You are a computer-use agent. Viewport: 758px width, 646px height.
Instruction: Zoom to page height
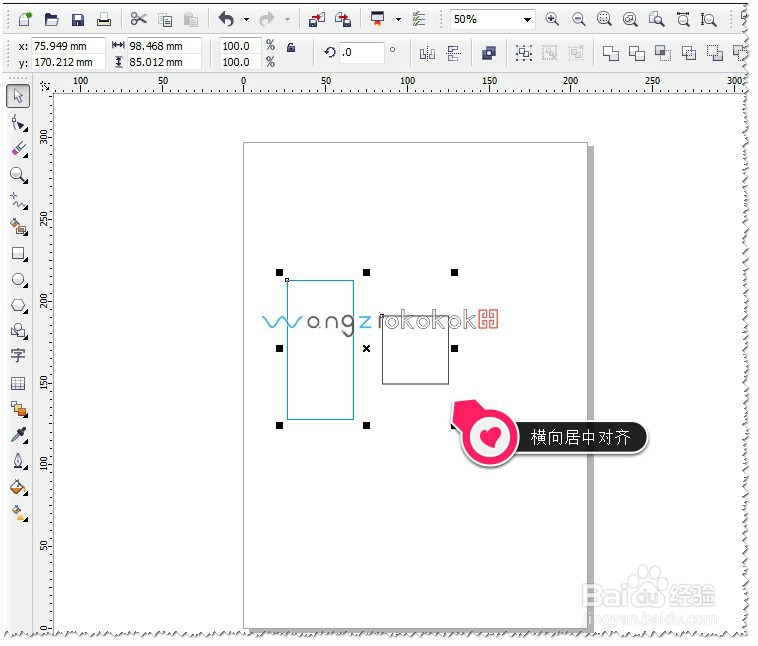pyautogui.click(x=709, y=19)
